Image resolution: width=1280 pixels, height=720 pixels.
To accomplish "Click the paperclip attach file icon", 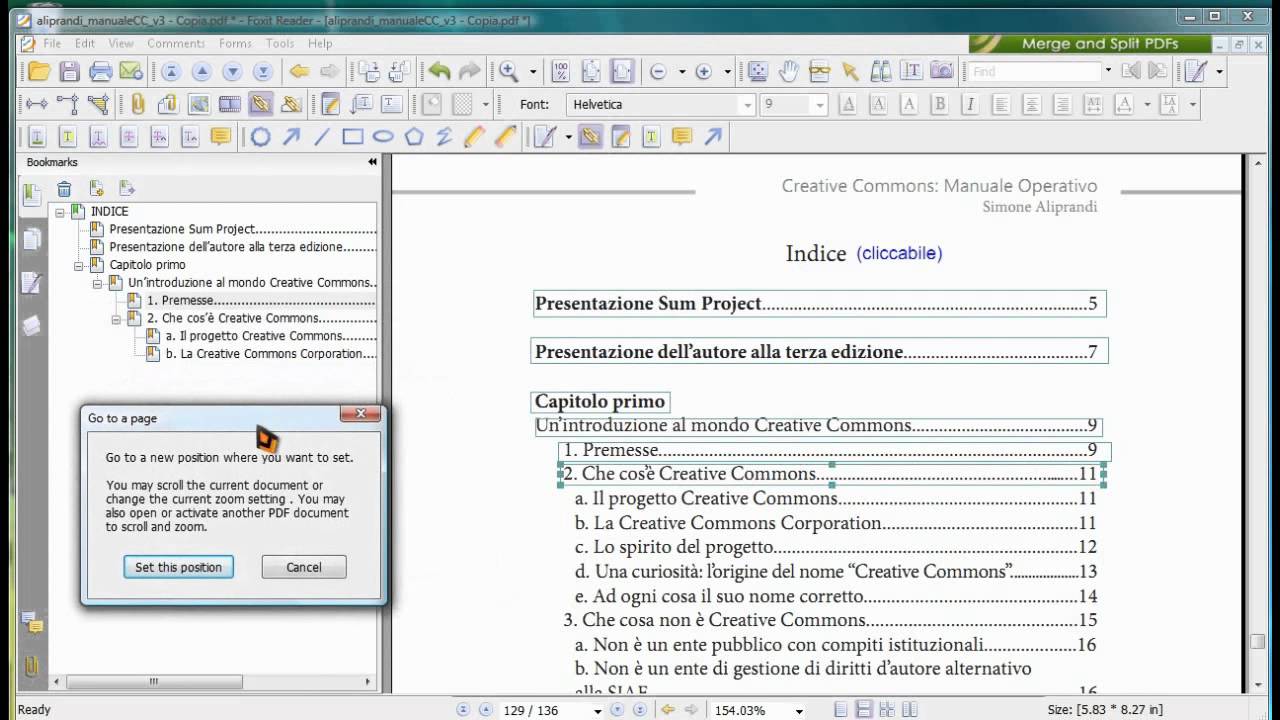I will pos(138,104).
